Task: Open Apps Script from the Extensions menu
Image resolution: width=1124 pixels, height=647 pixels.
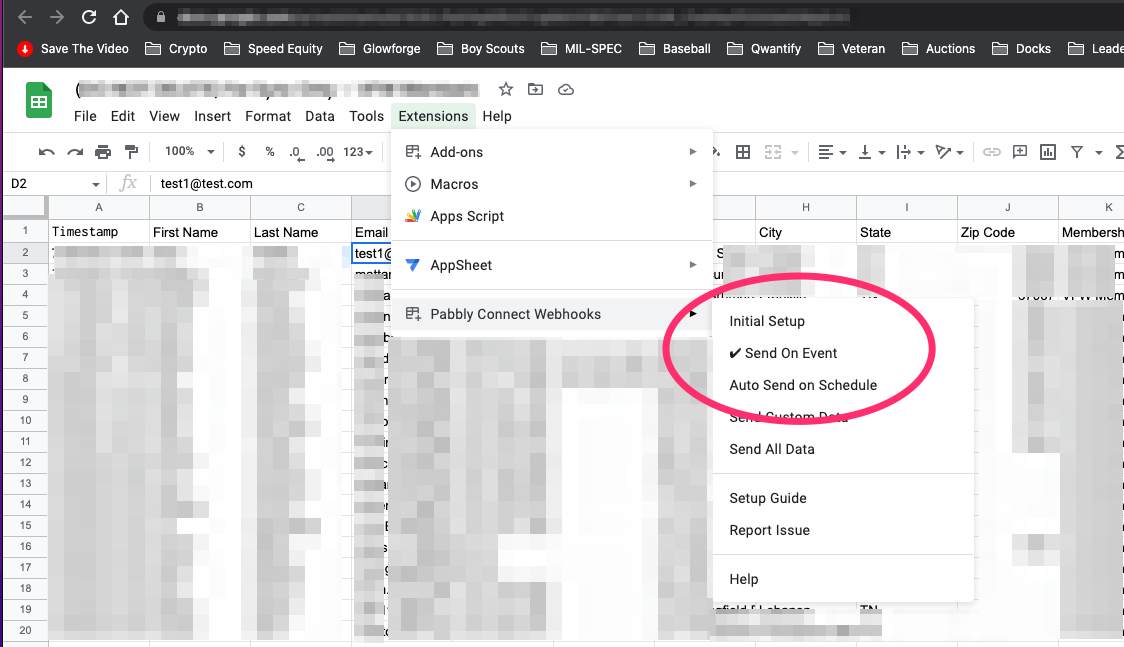Action: (x=552, y=216)
